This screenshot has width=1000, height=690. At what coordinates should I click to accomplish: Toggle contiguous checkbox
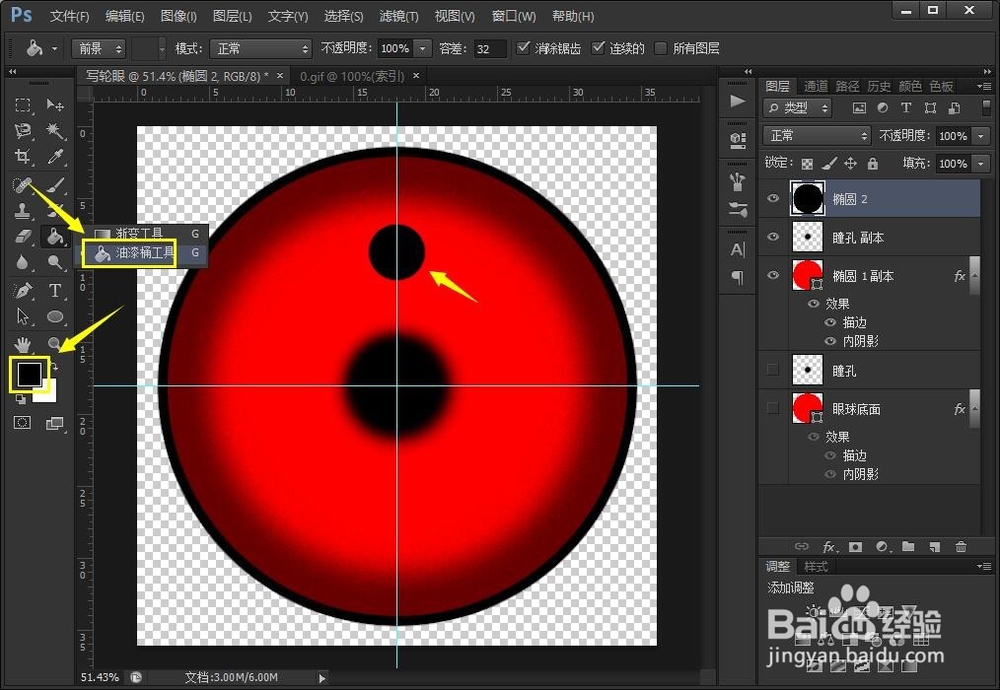598,48
